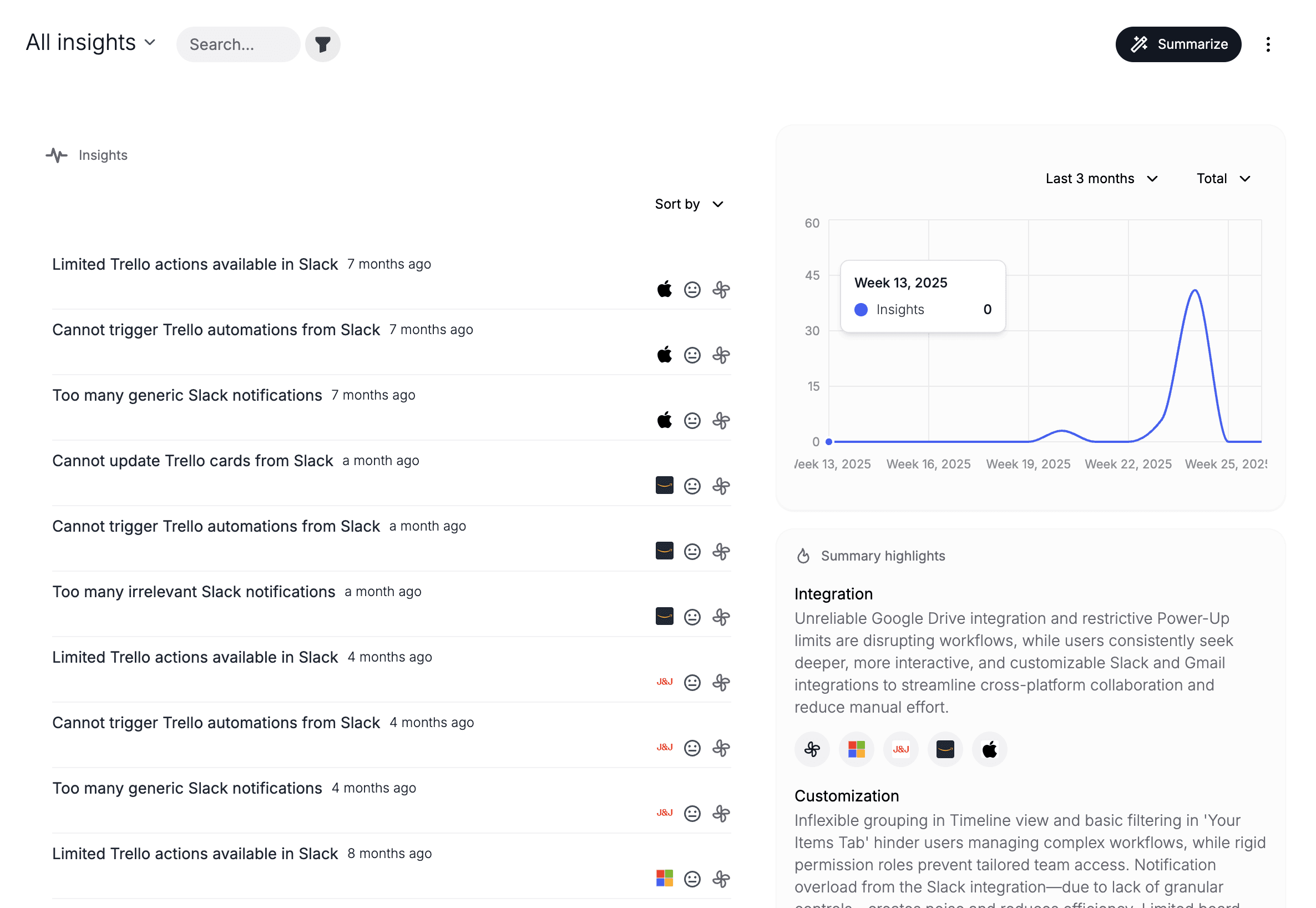
Task: Click Microsoft logo on 8 months ago Limited Trello actions
Action: point(664,878)
